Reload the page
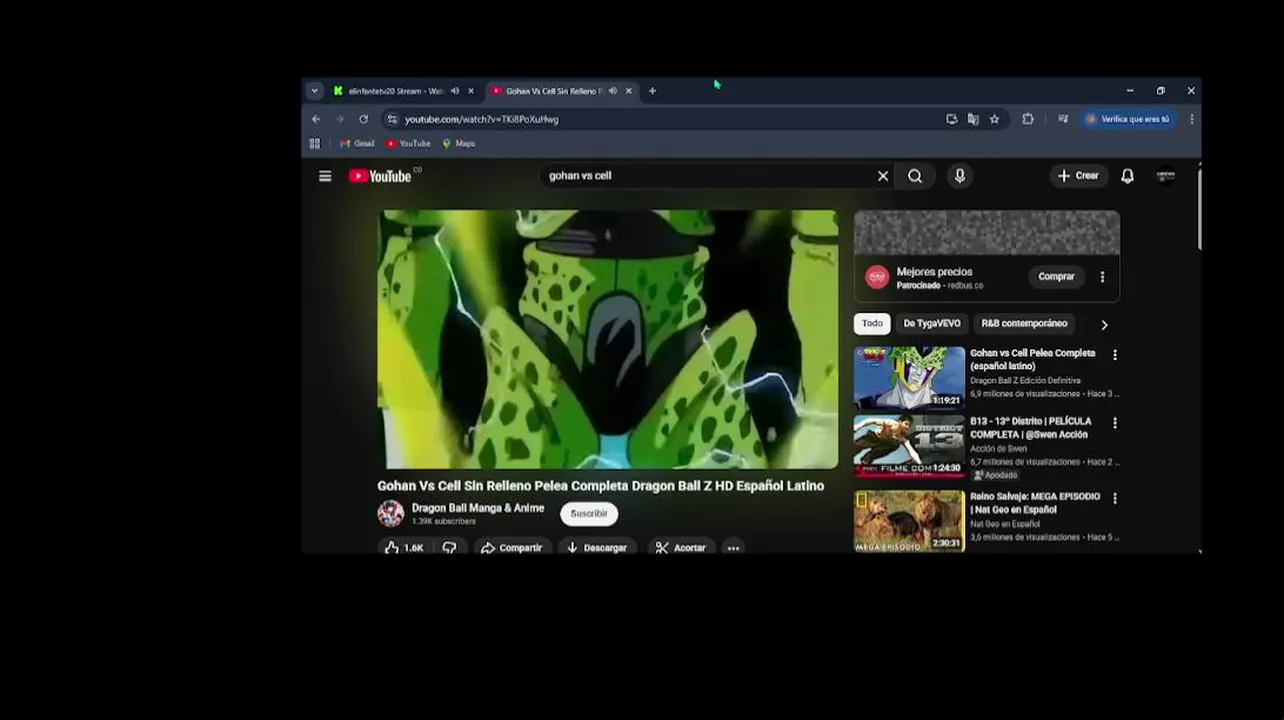Viewport: 1284px width, 720px height. click(363, 119)
